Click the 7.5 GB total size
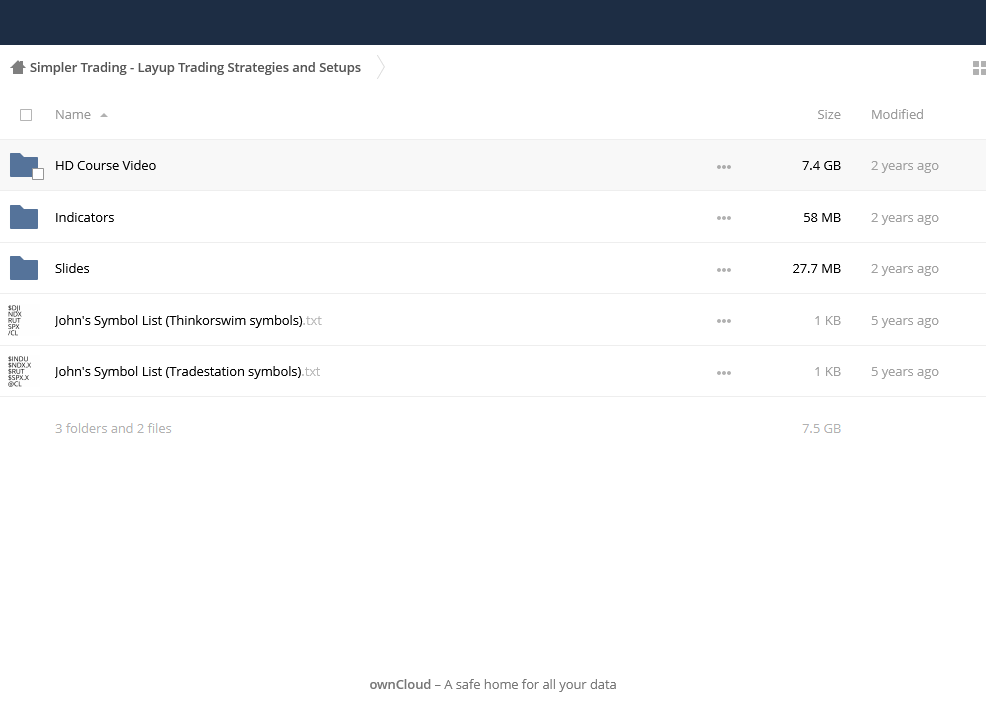Viewport: 986px width, 714px height. pyautogui.click(x=821, y=428)
